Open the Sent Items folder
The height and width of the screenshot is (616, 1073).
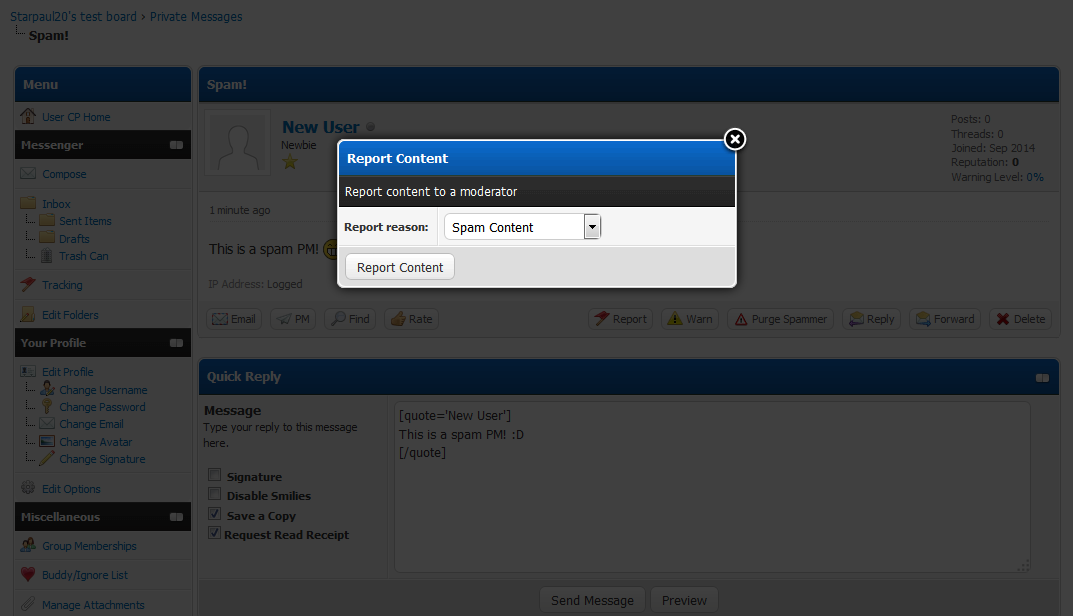(x=85, y=221)
